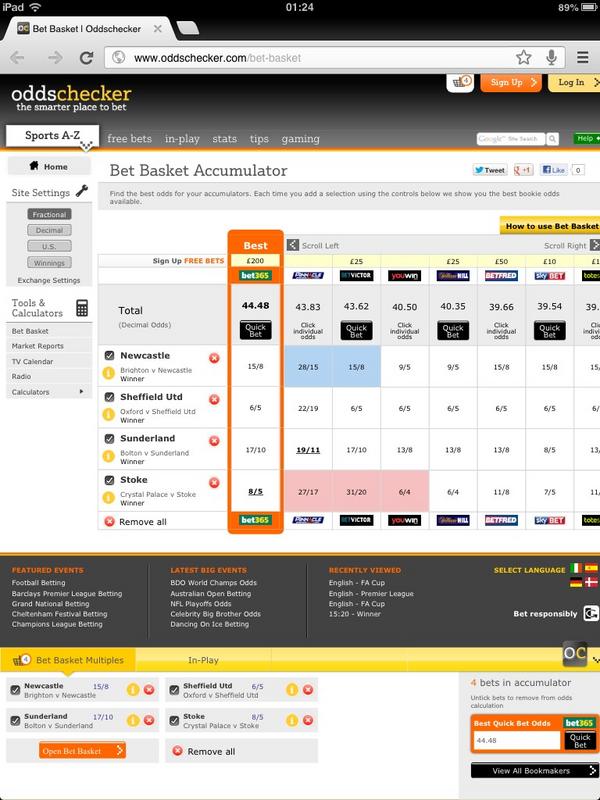Click Pinnacle 19/11 Sunderland odds
This screenshot has height=800, width=600.
(x=308, y=450)
